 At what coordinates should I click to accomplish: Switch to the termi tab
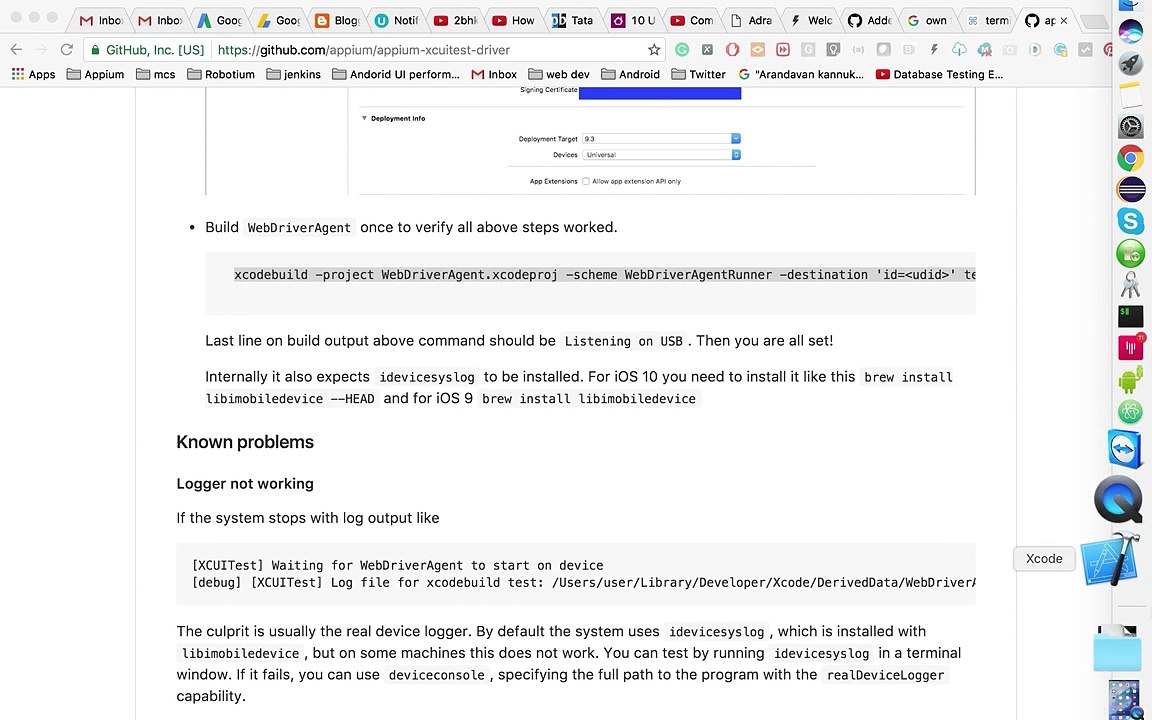(988, 21)
